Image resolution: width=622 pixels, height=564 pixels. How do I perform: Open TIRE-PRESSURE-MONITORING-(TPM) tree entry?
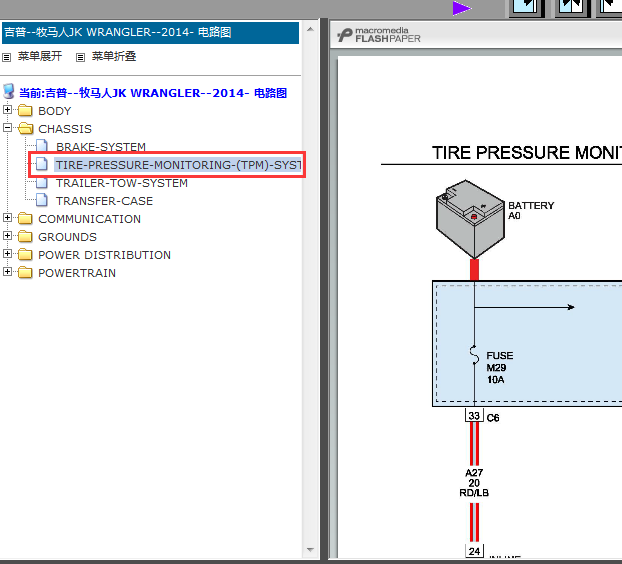[x=178, y=165]
